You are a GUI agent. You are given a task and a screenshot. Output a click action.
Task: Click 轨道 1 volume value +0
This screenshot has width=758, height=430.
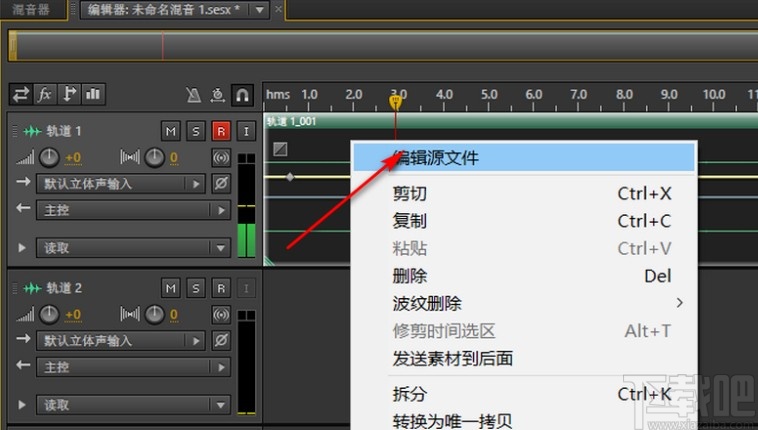point(73,158)
